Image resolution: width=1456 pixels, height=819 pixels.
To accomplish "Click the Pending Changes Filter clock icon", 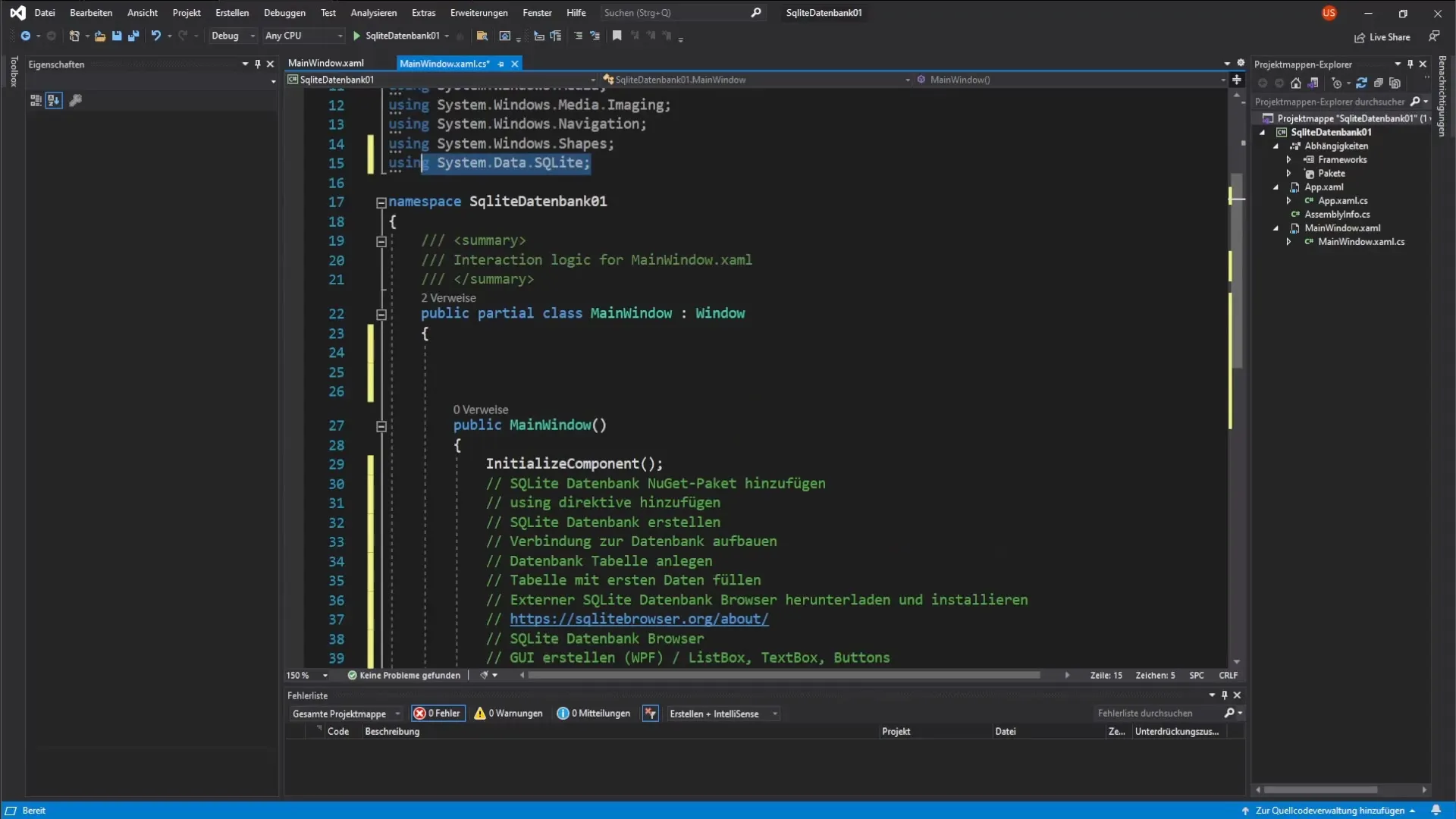I will click(1337, 83).
